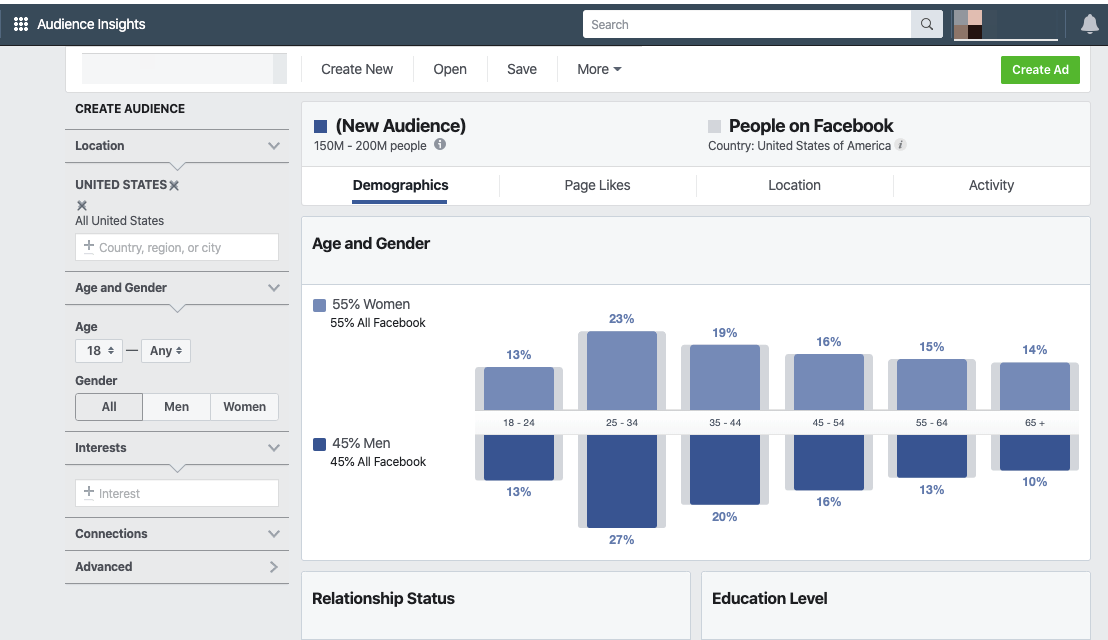Collapse the Age and Gender section chevron
1108x640 pixels.
[274, 288]
